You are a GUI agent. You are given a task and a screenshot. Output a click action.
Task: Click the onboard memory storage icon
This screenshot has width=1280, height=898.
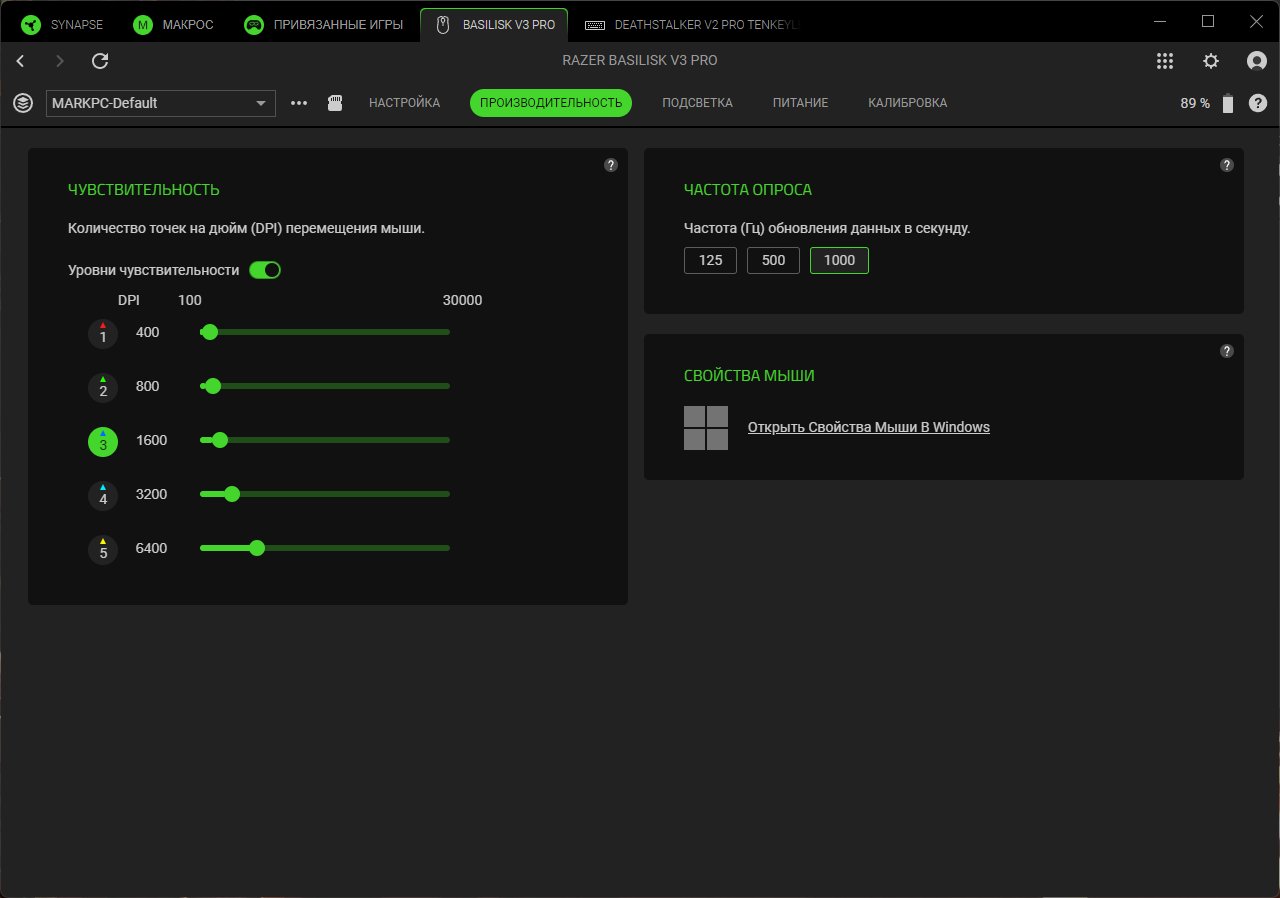[336, 103]
